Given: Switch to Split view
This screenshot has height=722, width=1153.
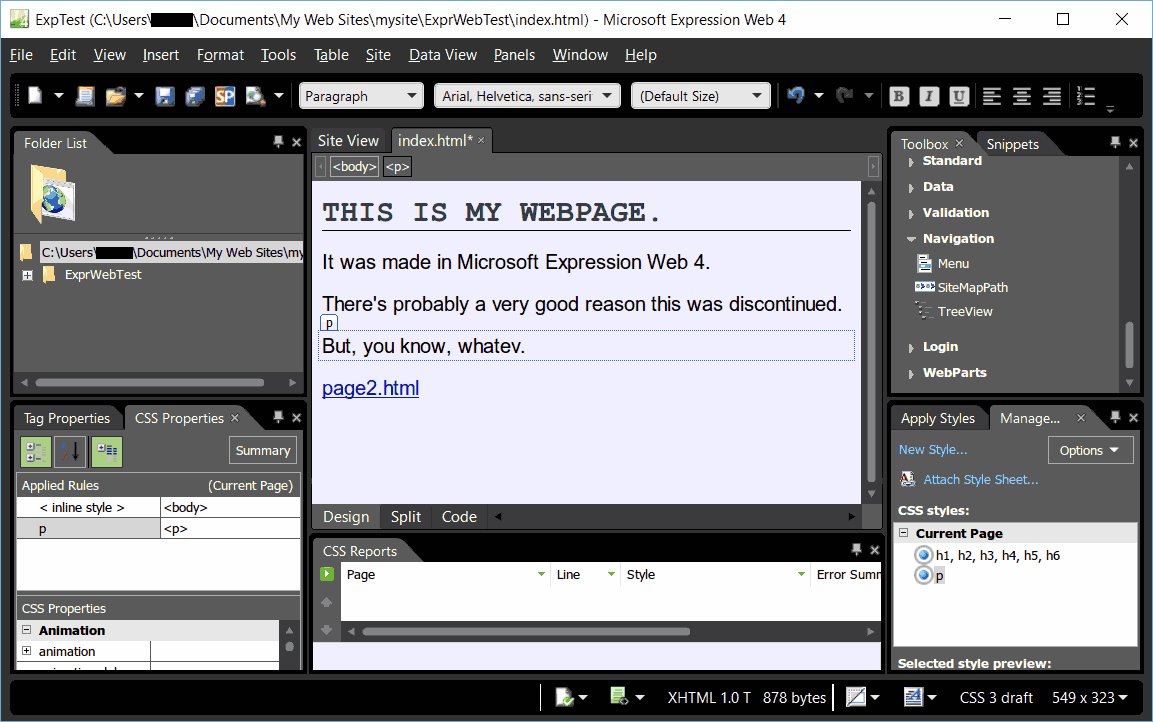Looking at the screenshot, I should tap(405, 517).
